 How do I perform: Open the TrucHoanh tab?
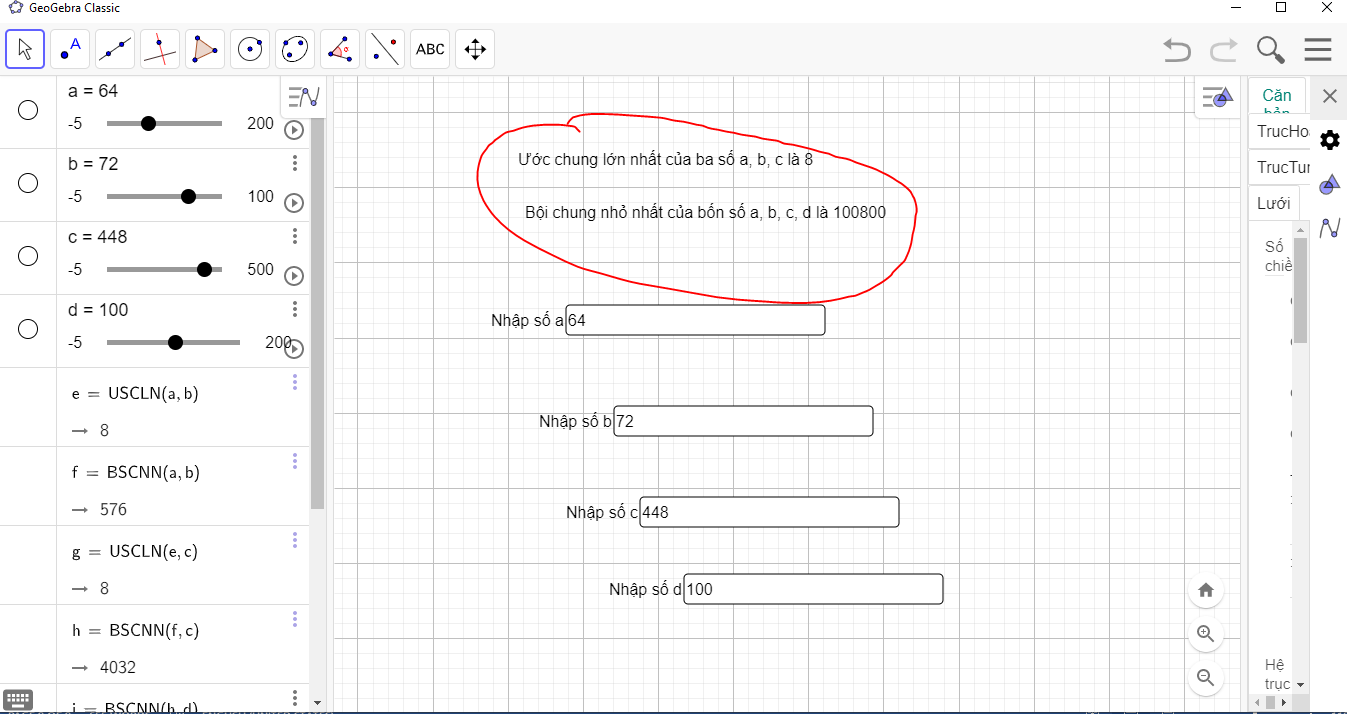click(x=1281, y=131)
